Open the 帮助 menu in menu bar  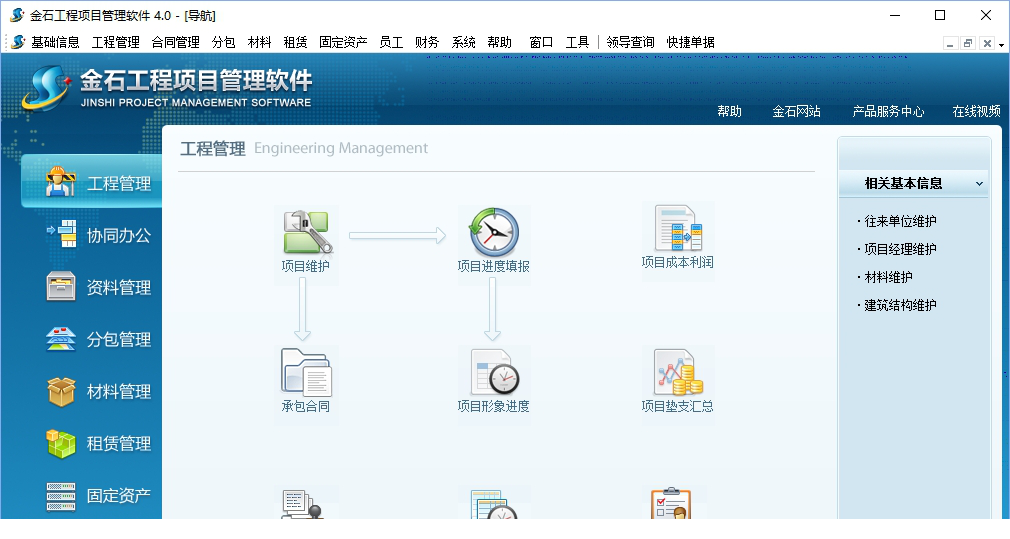click(x=499, y=43)
